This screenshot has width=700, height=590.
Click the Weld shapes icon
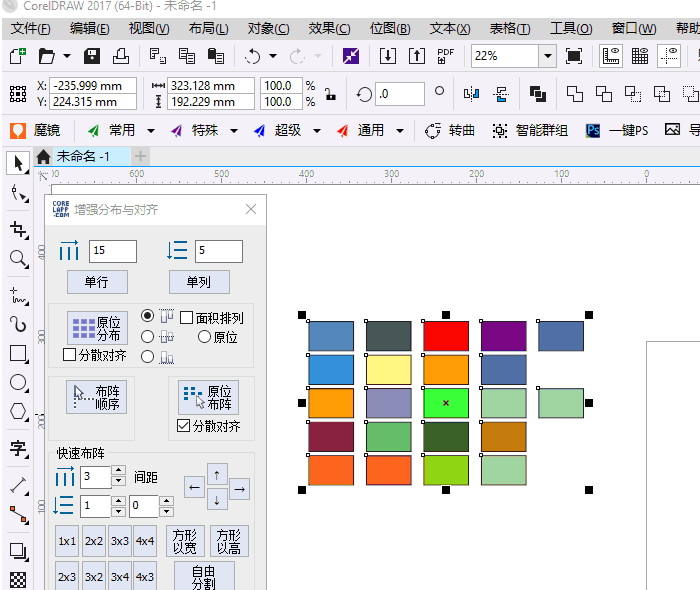(575, 94)
